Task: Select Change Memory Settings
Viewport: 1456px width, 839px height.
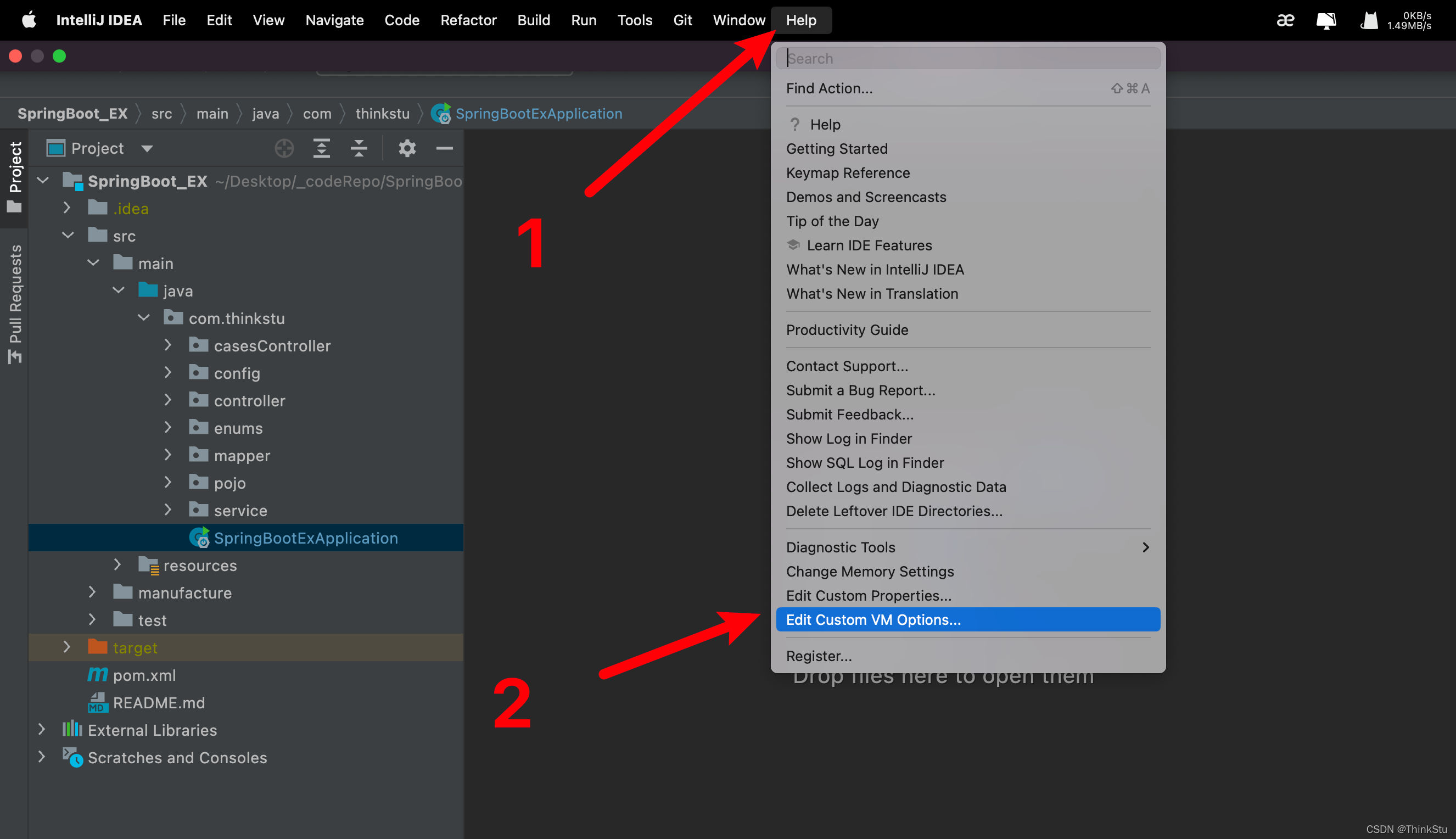Action: pyautogui.click(x=967, y=571)
